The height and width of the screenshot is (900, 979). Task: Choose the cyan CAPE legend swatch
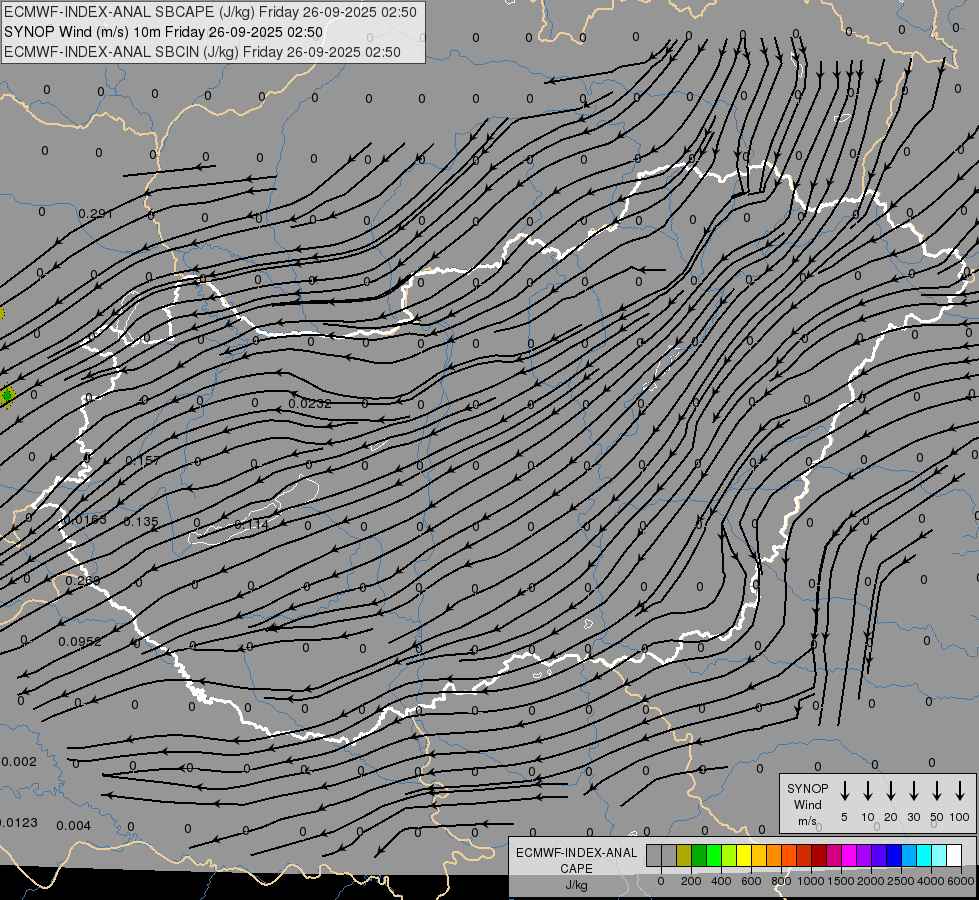tap(924, 855)
